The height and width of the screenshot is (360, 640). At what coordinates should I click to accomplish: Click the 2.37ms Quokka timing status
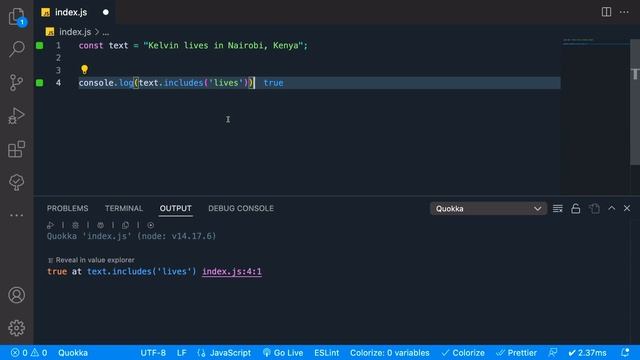(x=587, y=353)
